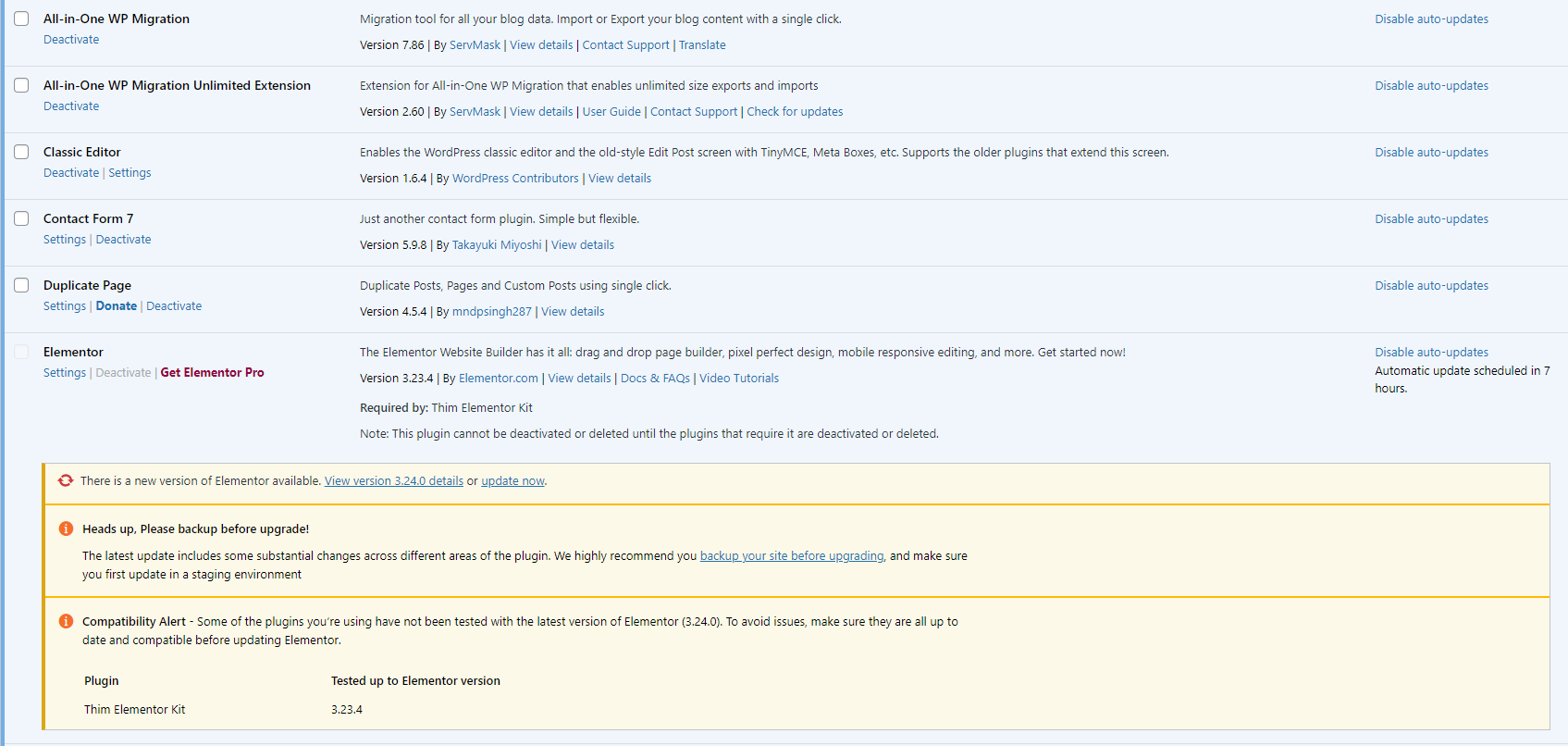Select the All-in-One WP Migration checkbox

pyautogui.click(x=21, y=19)
